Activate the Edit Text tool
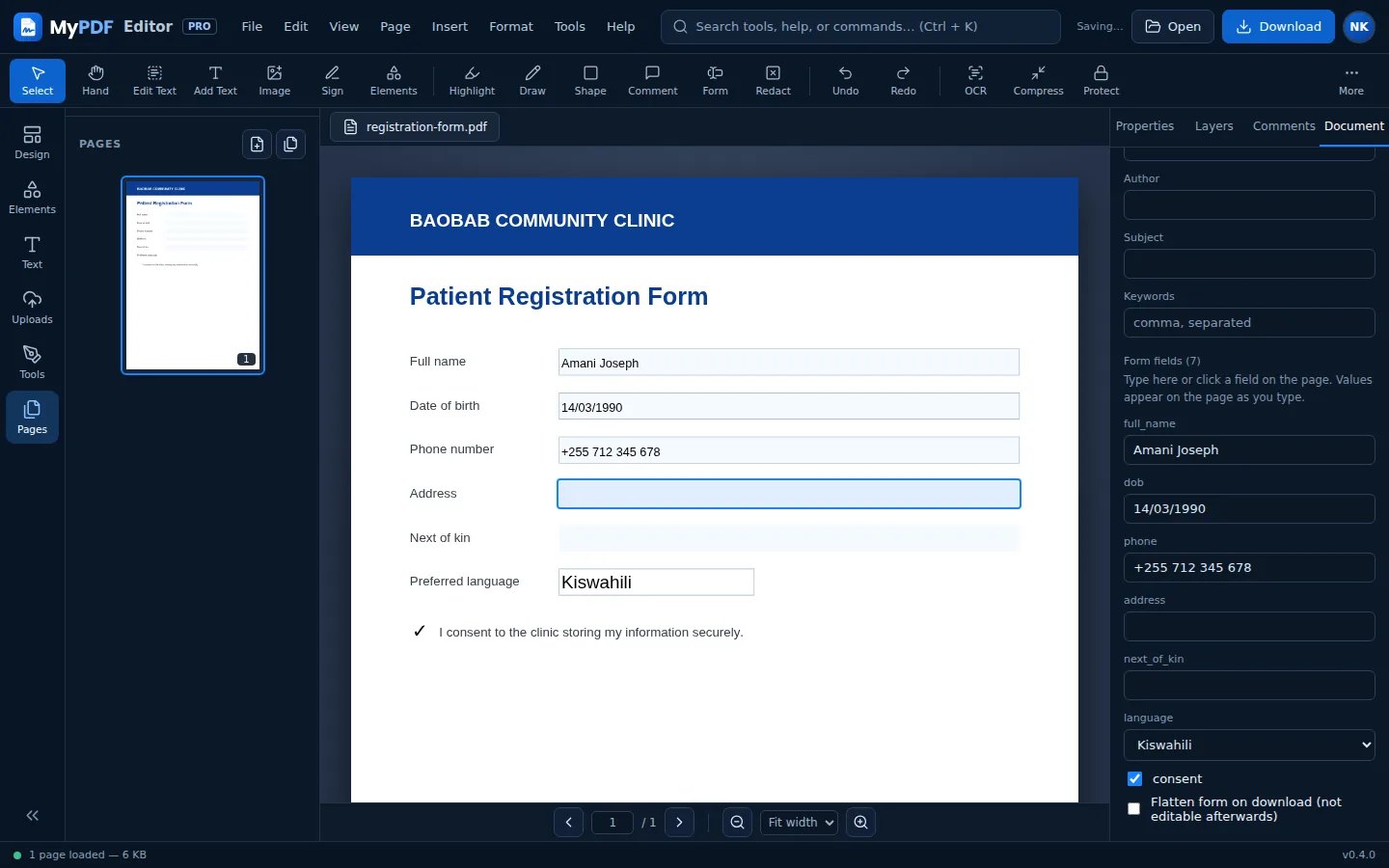The width and height of the screenshot is (1389, 868). [154, 80]
